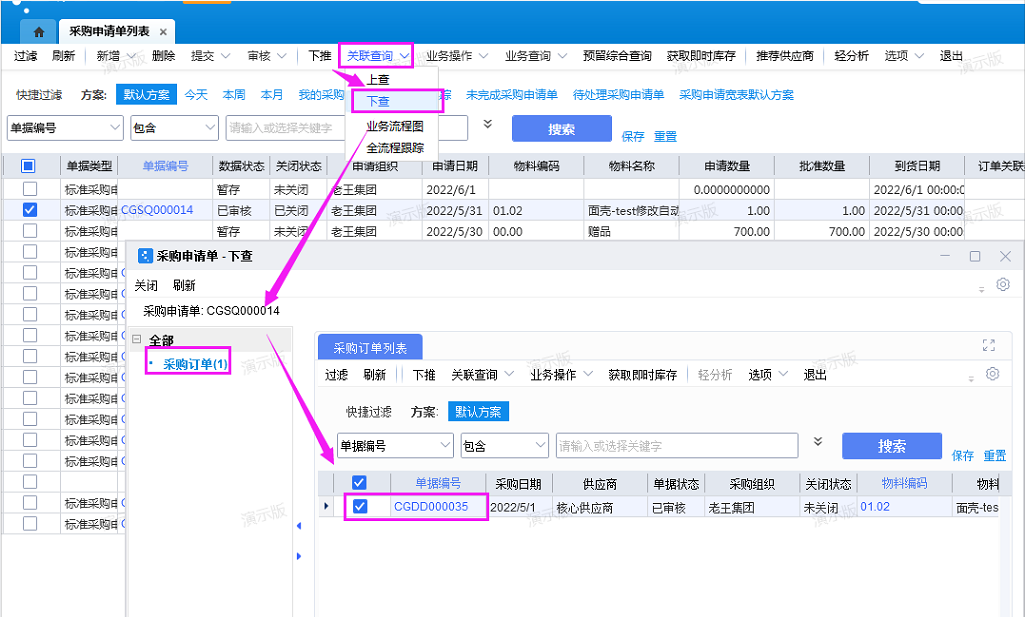
Task: Click 刷新 in the main toolbar
Action: 63,56
